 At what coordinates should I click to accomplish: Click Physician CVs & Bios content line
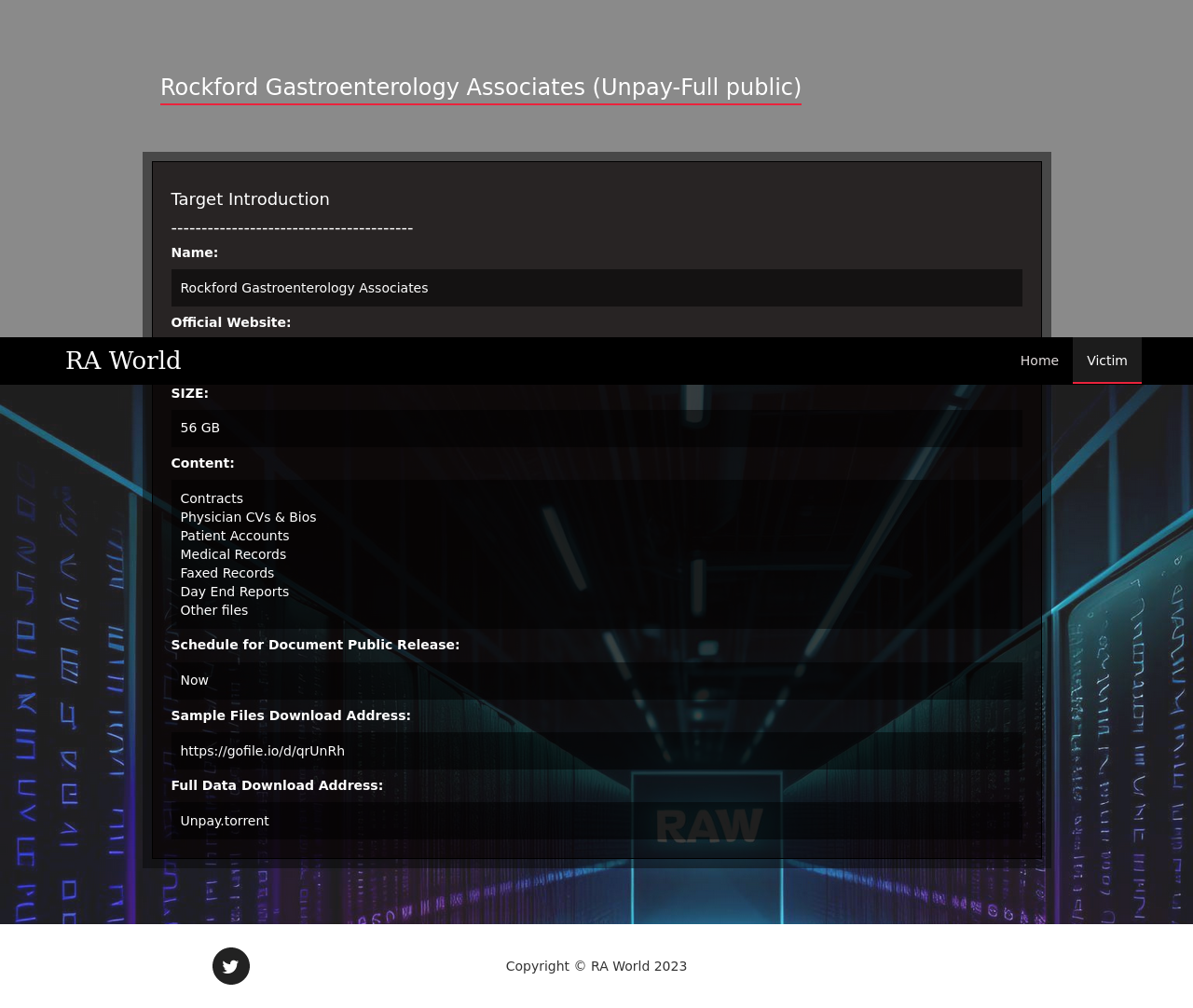pyautogui.click(x=248, y=517)
